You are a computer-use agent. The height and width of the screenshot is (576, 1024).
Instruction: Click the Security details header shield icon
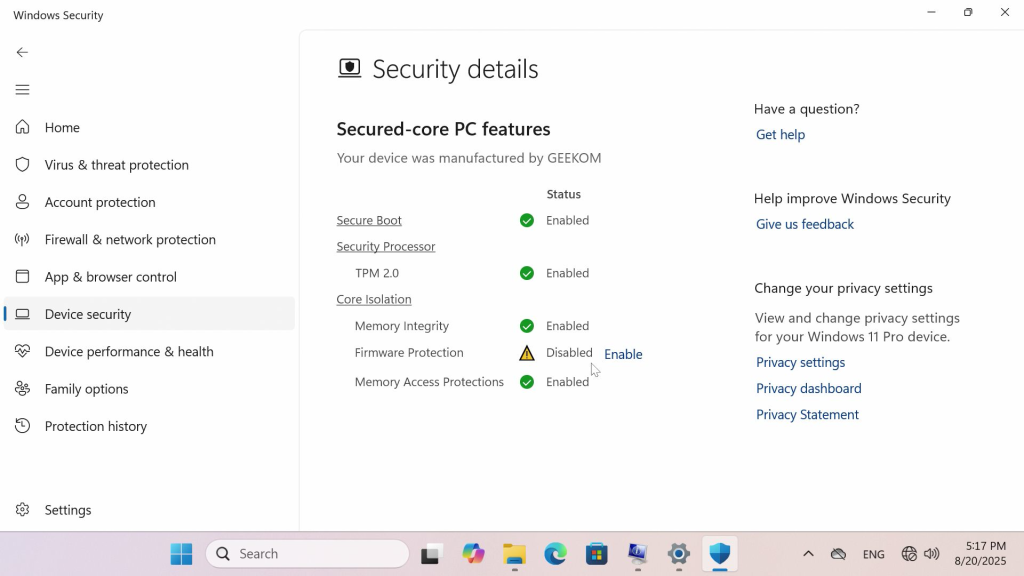pos(349,68)
